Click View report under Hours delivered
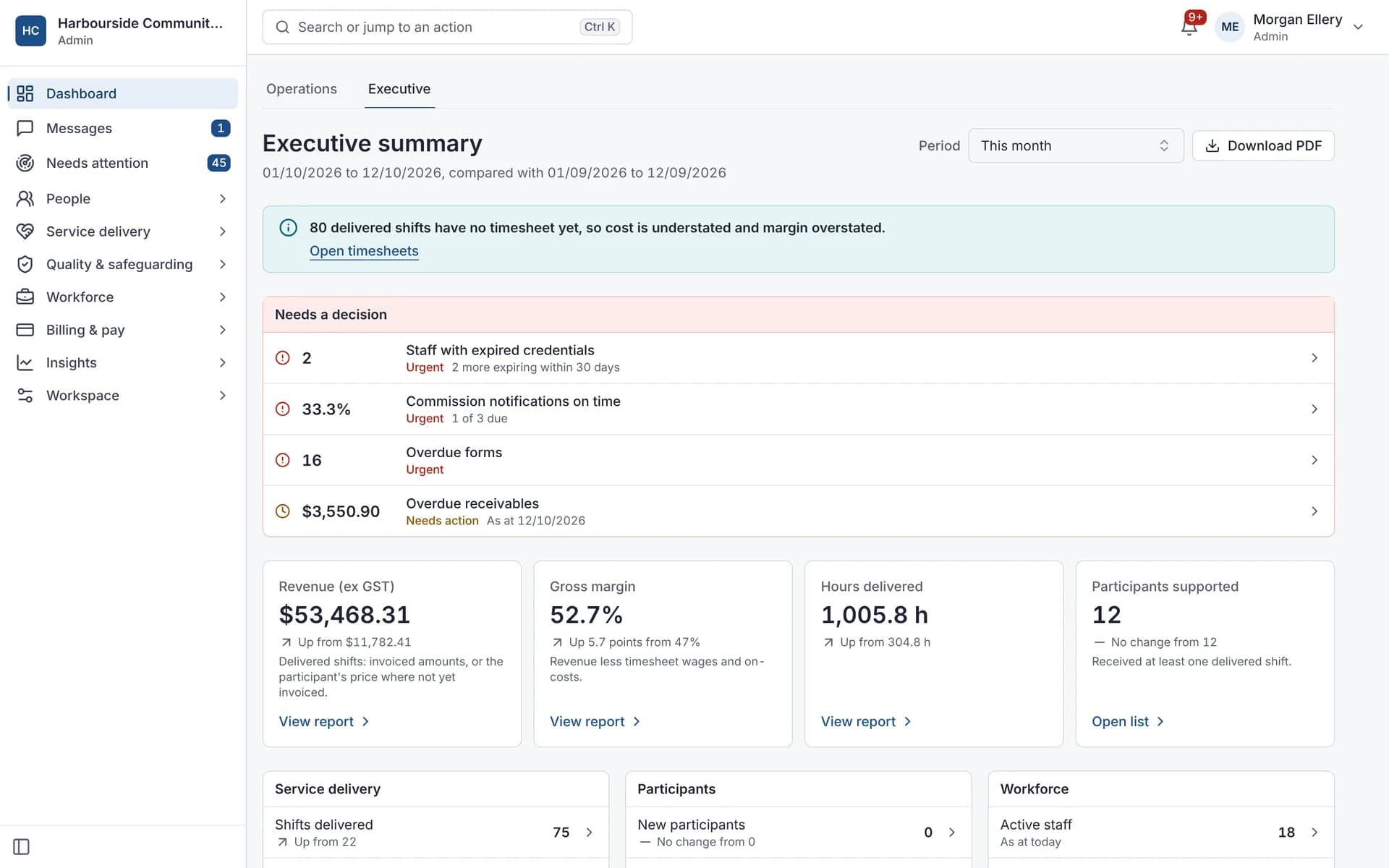The image size is (1389, 868). point(866,721)
